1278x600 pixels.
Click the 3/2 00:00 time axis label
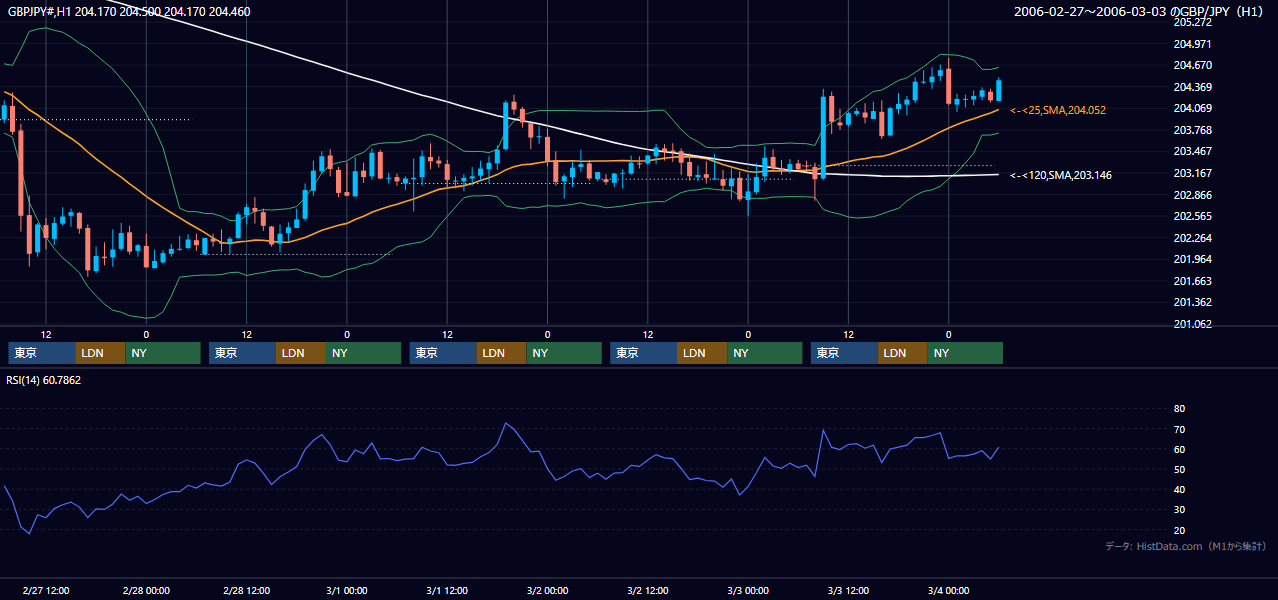click(547, 590)
